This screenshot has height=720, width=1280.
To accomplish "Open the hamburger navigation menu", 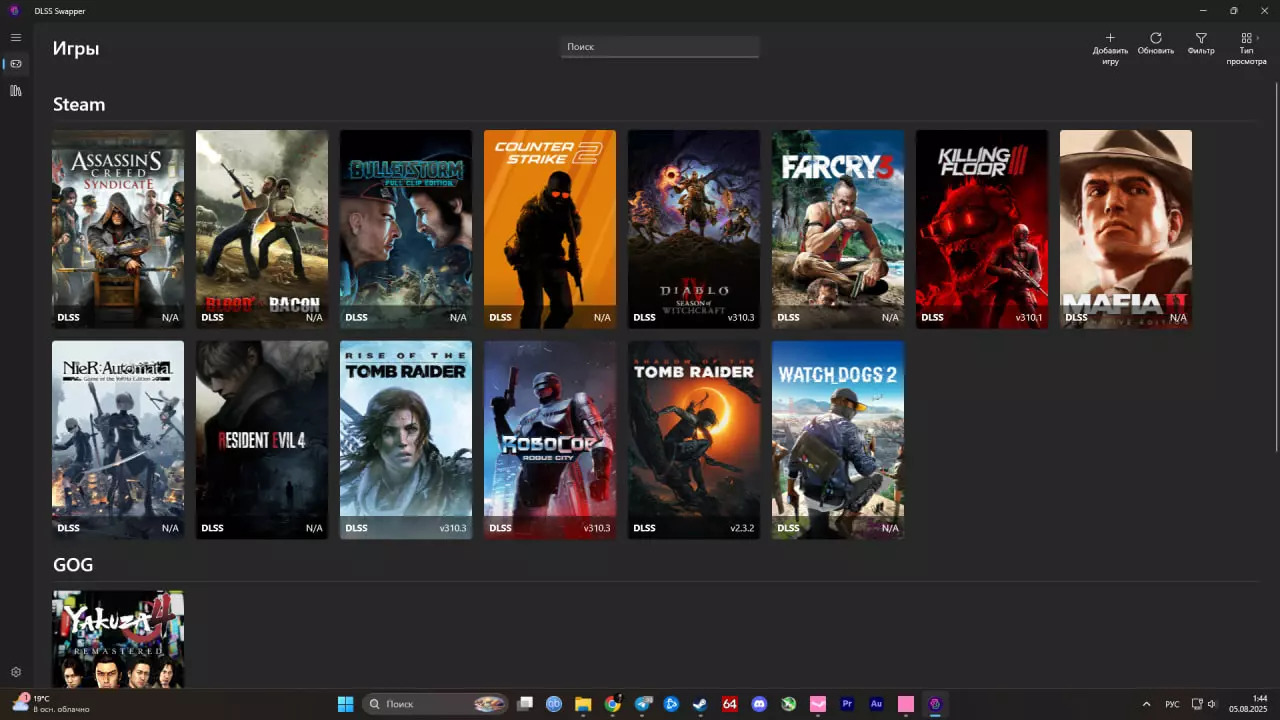I will (x=15, y=37).
